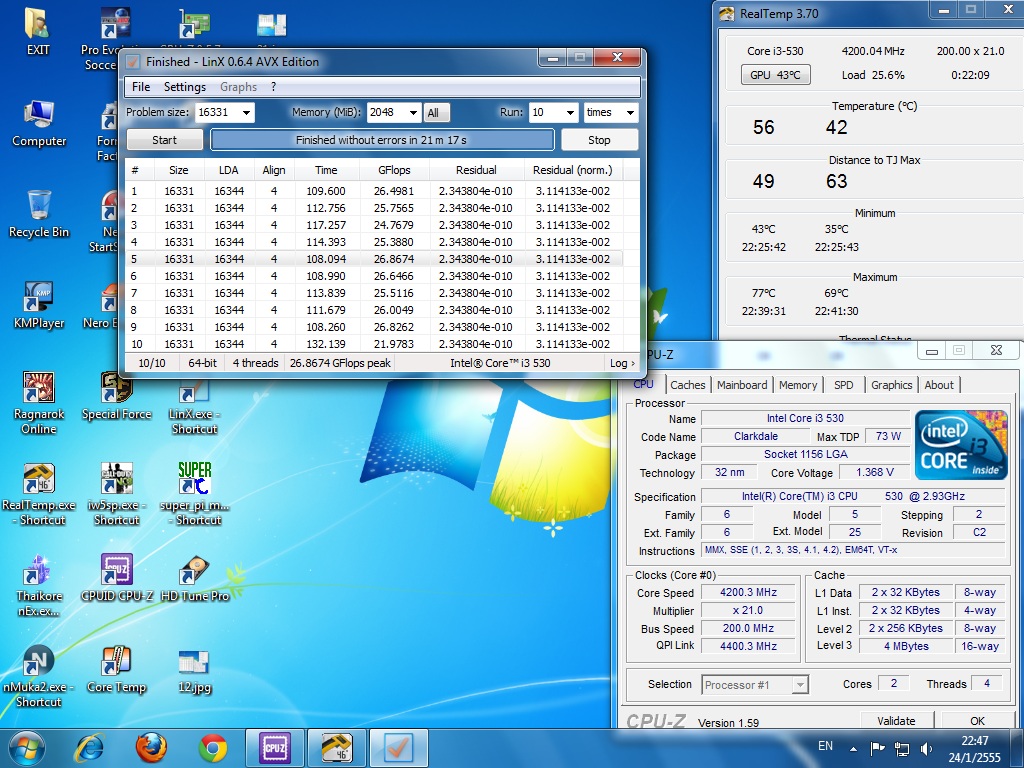Click the Stop button in LinX
Viewport: 1024px width, 768px height.
599,140
